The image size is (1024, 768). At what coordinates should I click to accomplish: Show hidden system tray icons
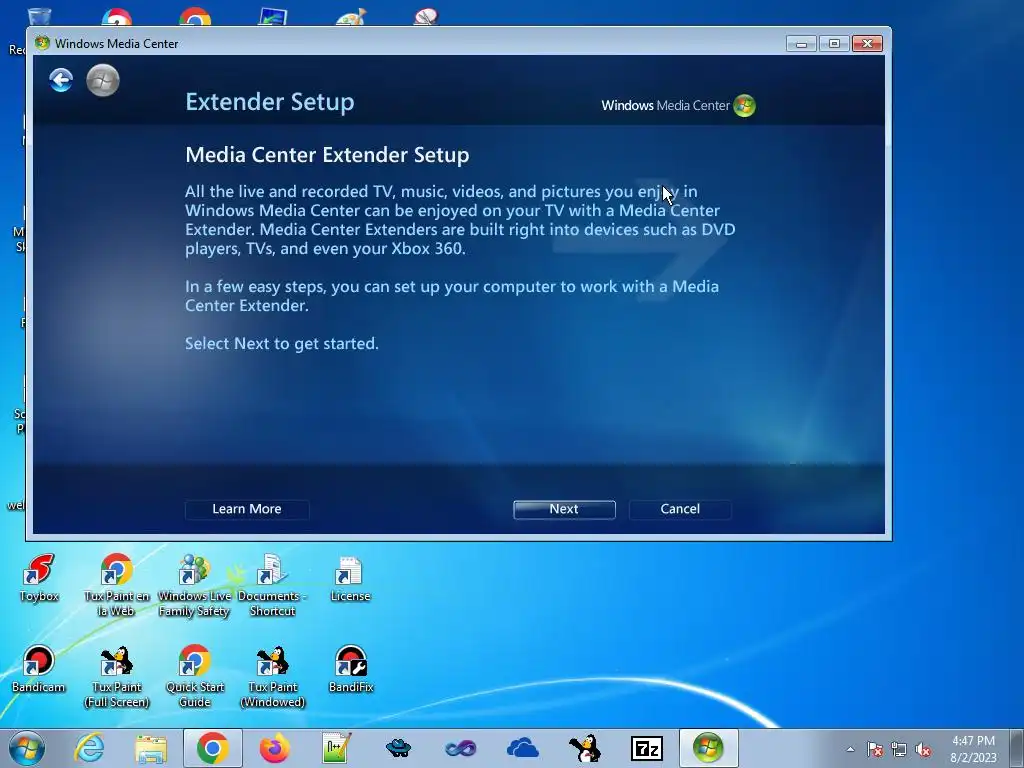pos(850,749)
